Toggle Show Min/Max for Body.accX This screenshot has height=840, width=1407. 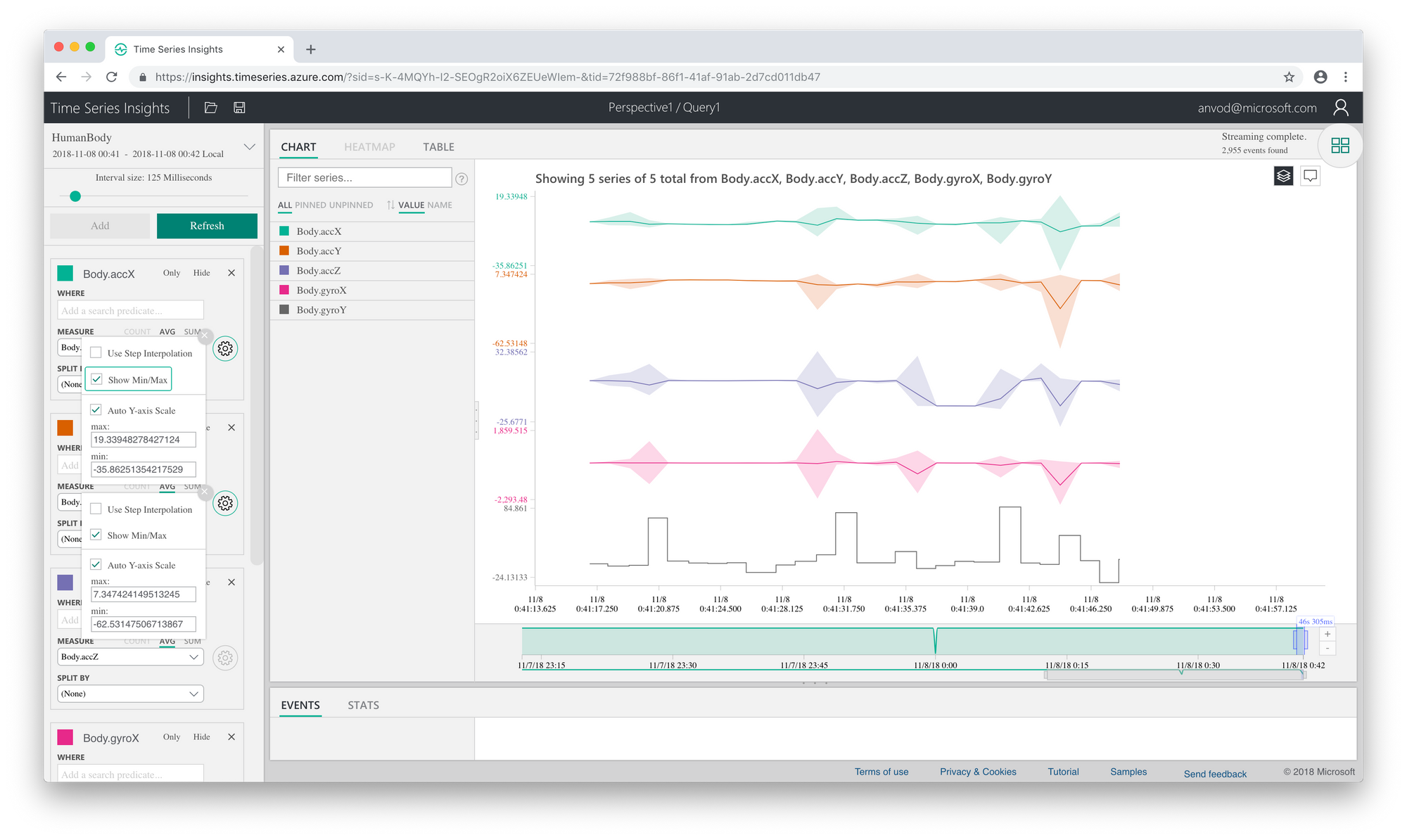pos(97,379)
